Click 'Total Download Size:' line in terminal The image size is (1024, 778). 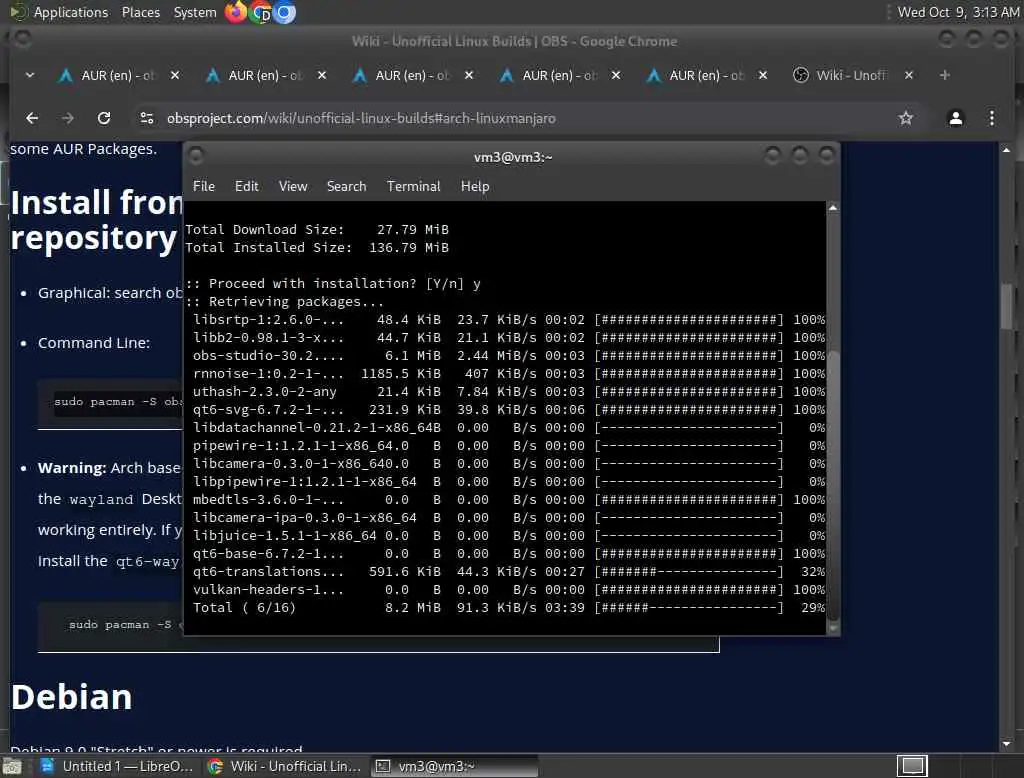(317, 229)
